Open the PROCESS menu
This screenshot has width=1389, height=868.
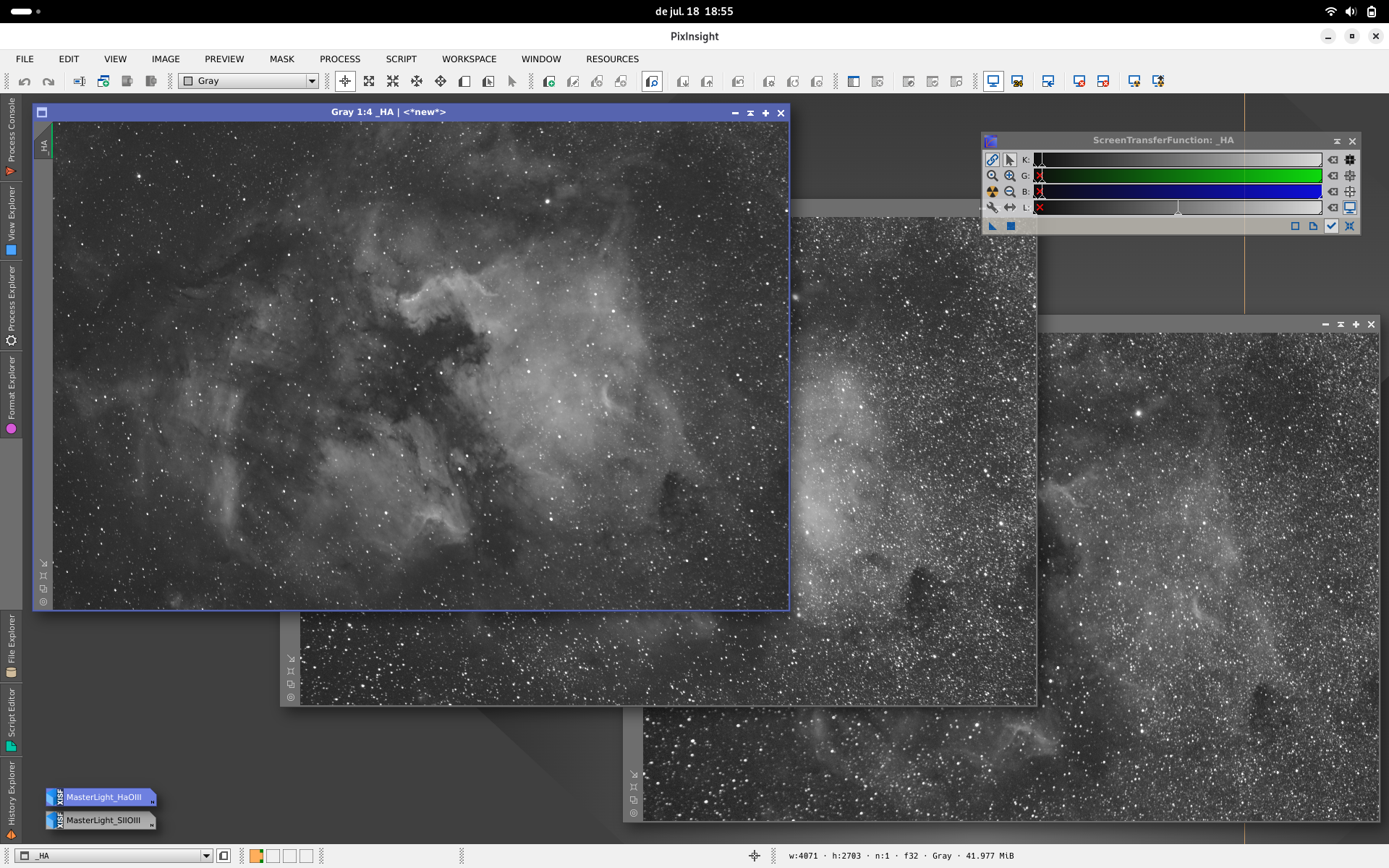click(340, 59)
